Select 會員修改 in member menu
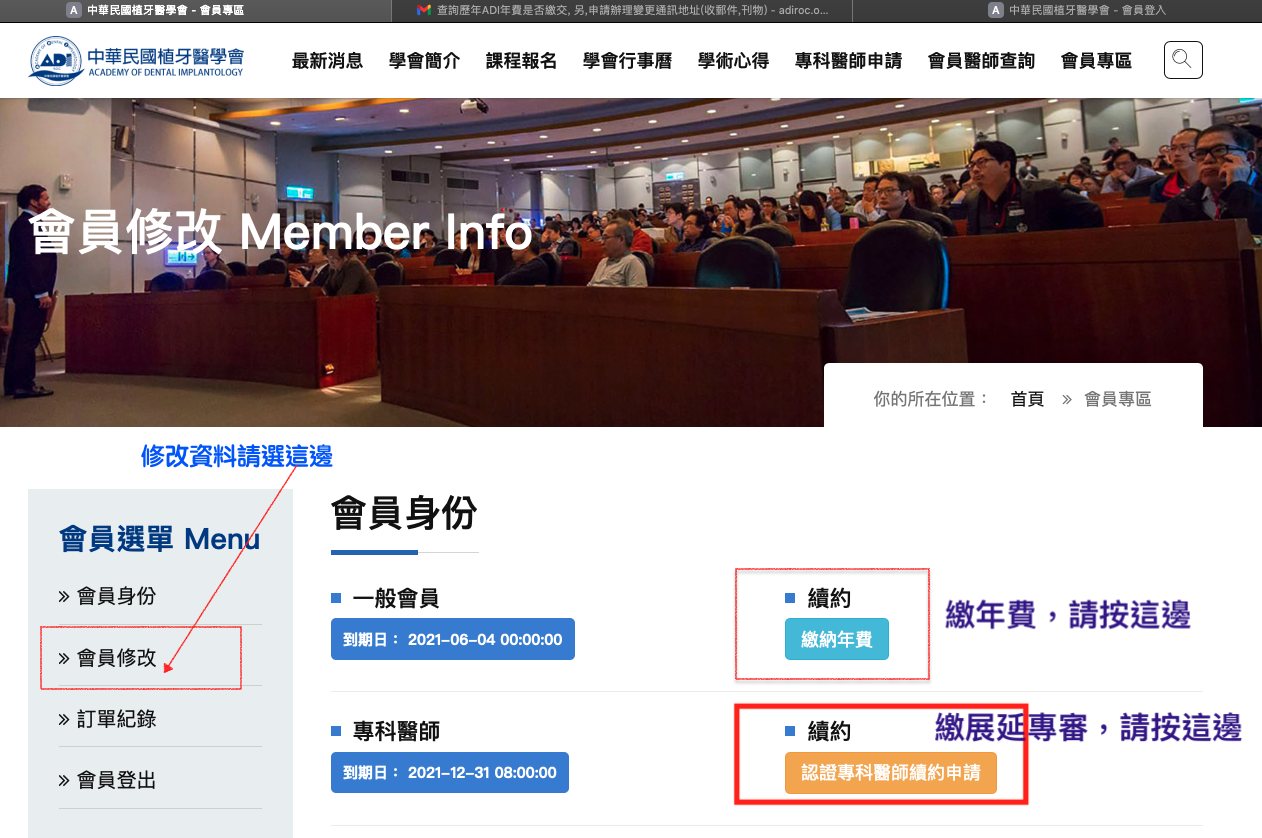This screenshot has width=1262, height=838. [x=116, y=658]
